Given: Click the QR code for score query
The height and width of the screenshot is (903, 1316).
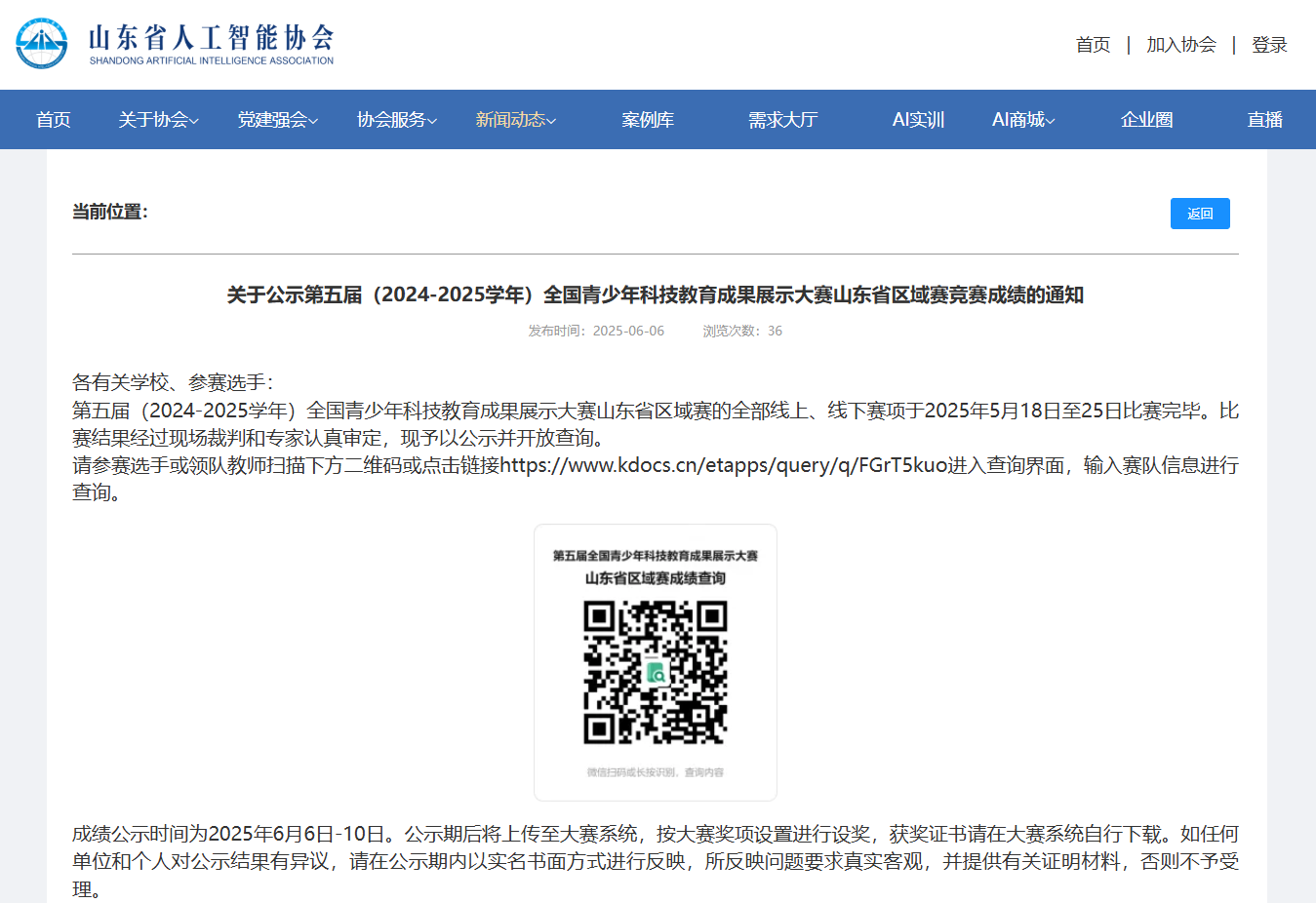Looking at the screenshot, I should click(656, 672).
